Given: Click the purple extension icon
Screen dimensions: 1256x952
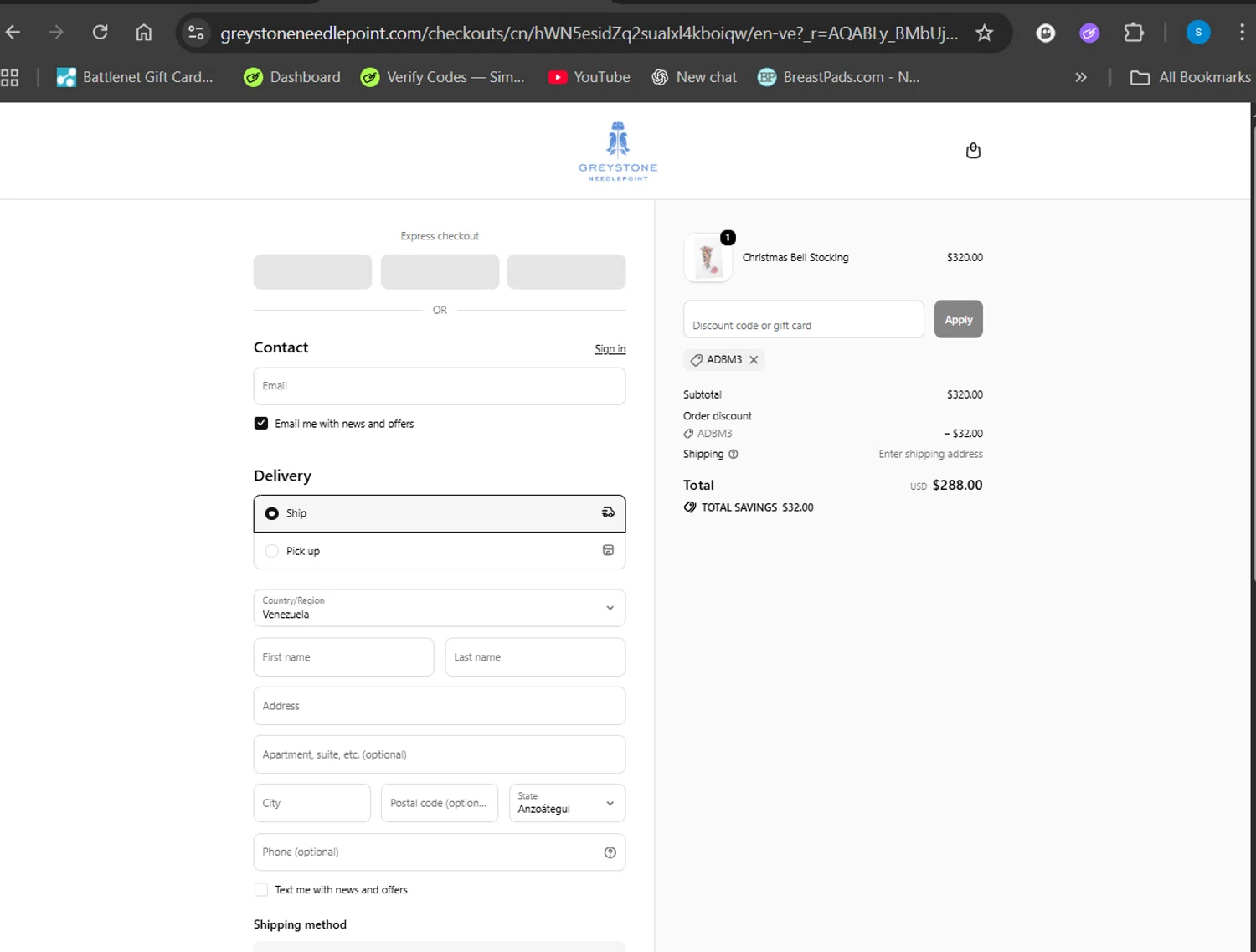Looking at the screenshot, I should click(1089, 33).
